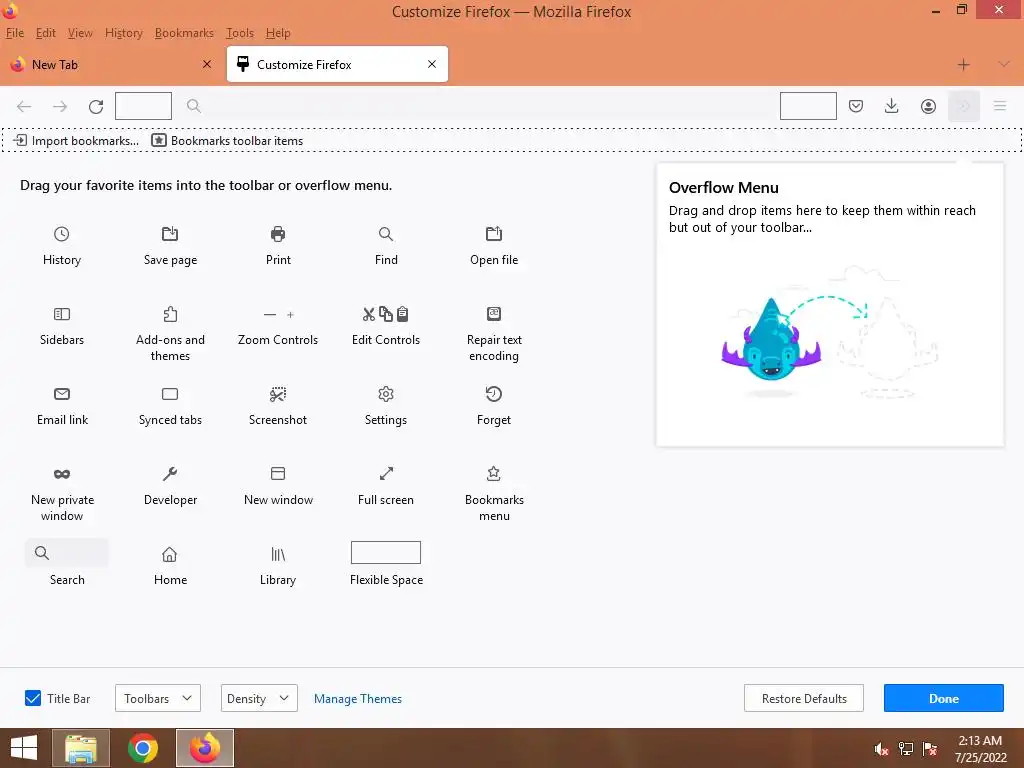
Task: Open the Density dropdown
Action: coord(259,698)
